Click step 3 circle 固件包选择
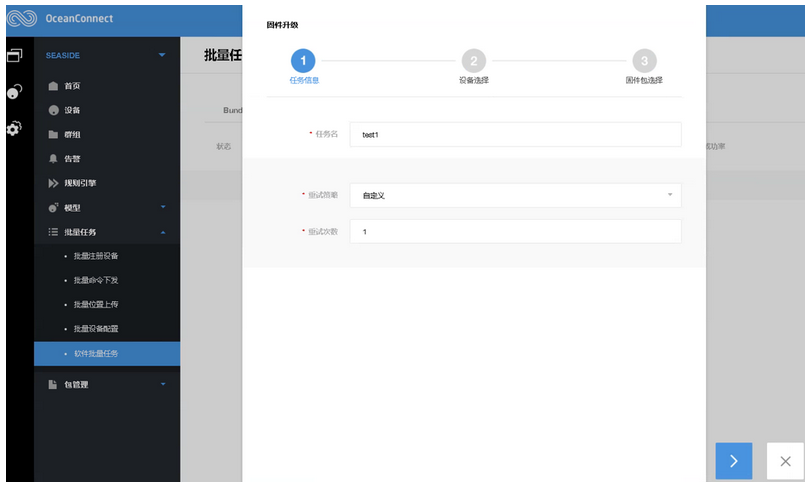This screenshot has width=805, height=486. [x=644, y=61]
